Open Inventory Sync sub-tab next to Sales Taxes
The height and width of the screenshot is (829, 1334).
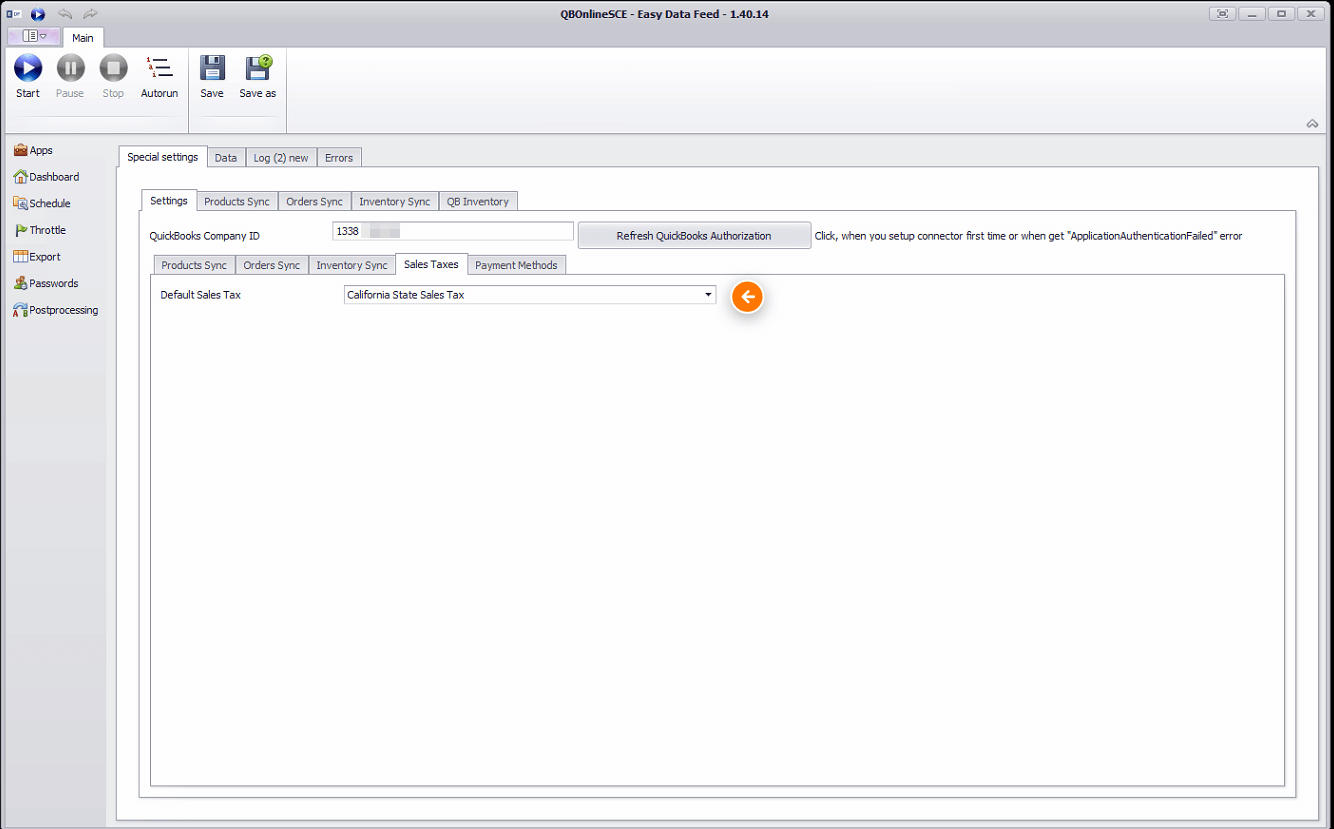(x=352, y=265)
